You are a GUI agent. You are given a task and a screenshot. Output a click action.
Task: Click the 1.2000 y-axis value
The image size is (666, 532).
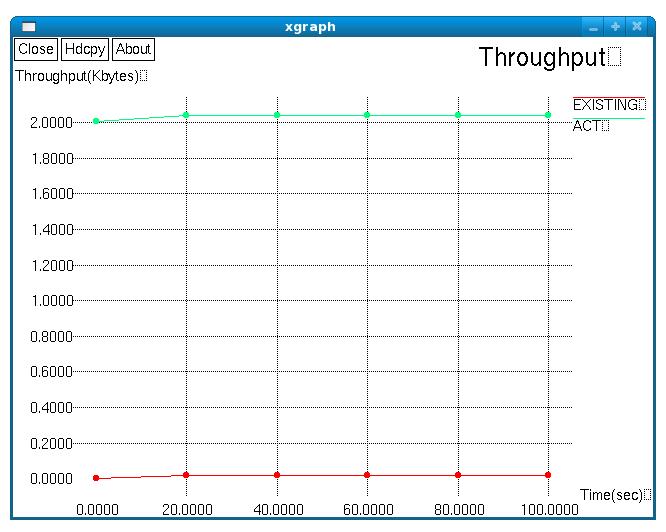(x=53, y=266)
